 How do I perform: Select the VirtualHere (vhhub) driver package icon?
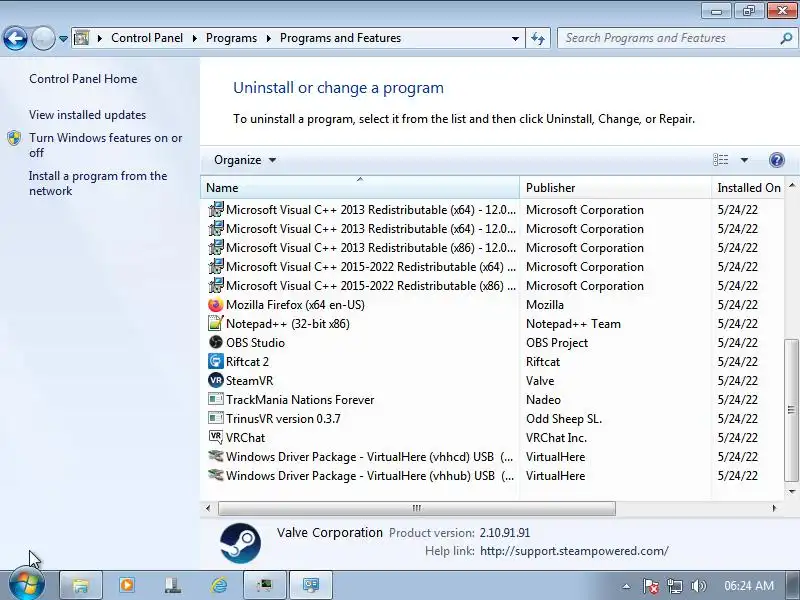[x=216, y=476]
